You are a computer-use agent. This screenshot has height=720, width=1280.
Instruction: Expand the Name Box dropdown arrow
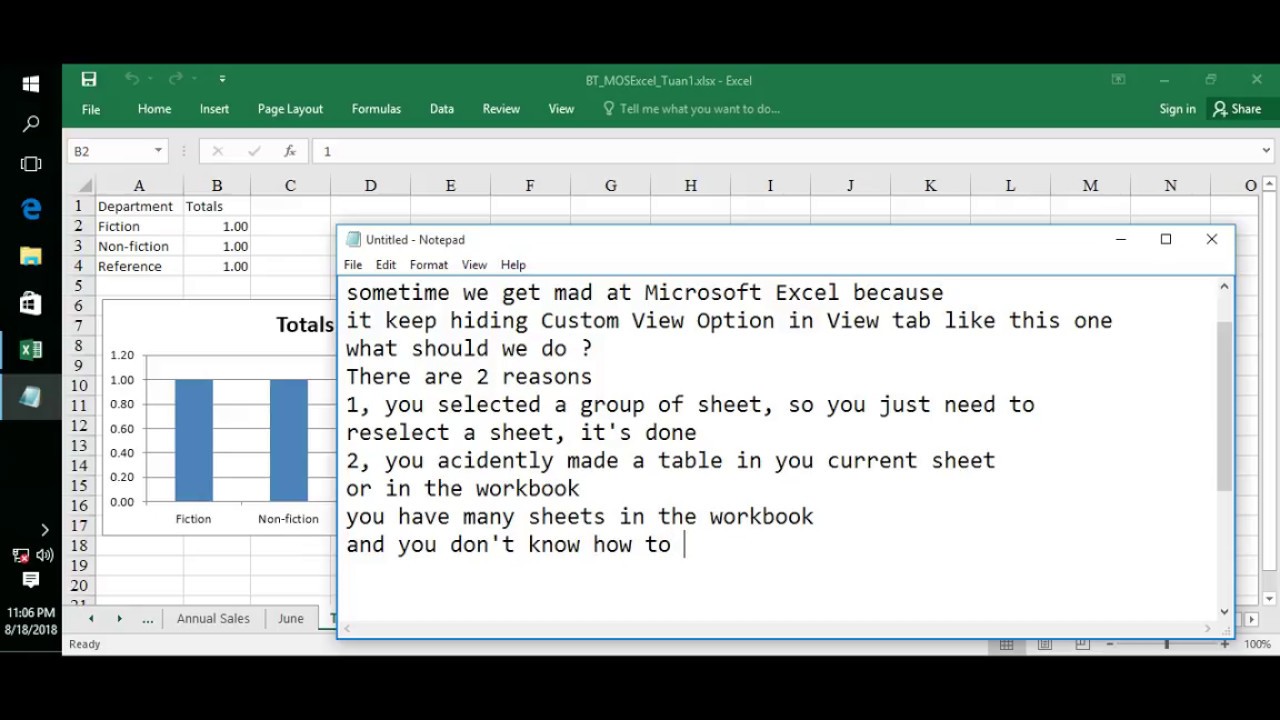click(158, 151)
